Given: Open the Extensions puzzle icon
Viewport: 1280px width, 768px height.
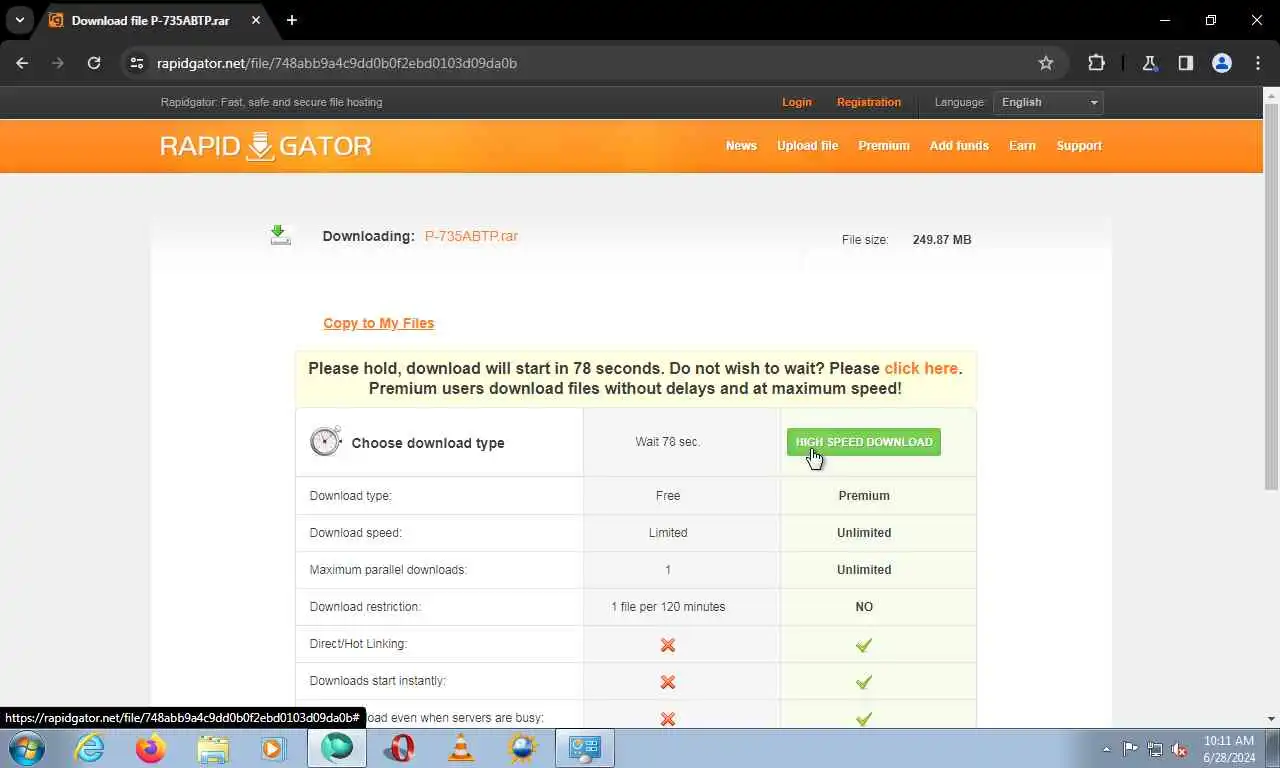Looking at the screenshot, I should click(x=1096, y=63).
